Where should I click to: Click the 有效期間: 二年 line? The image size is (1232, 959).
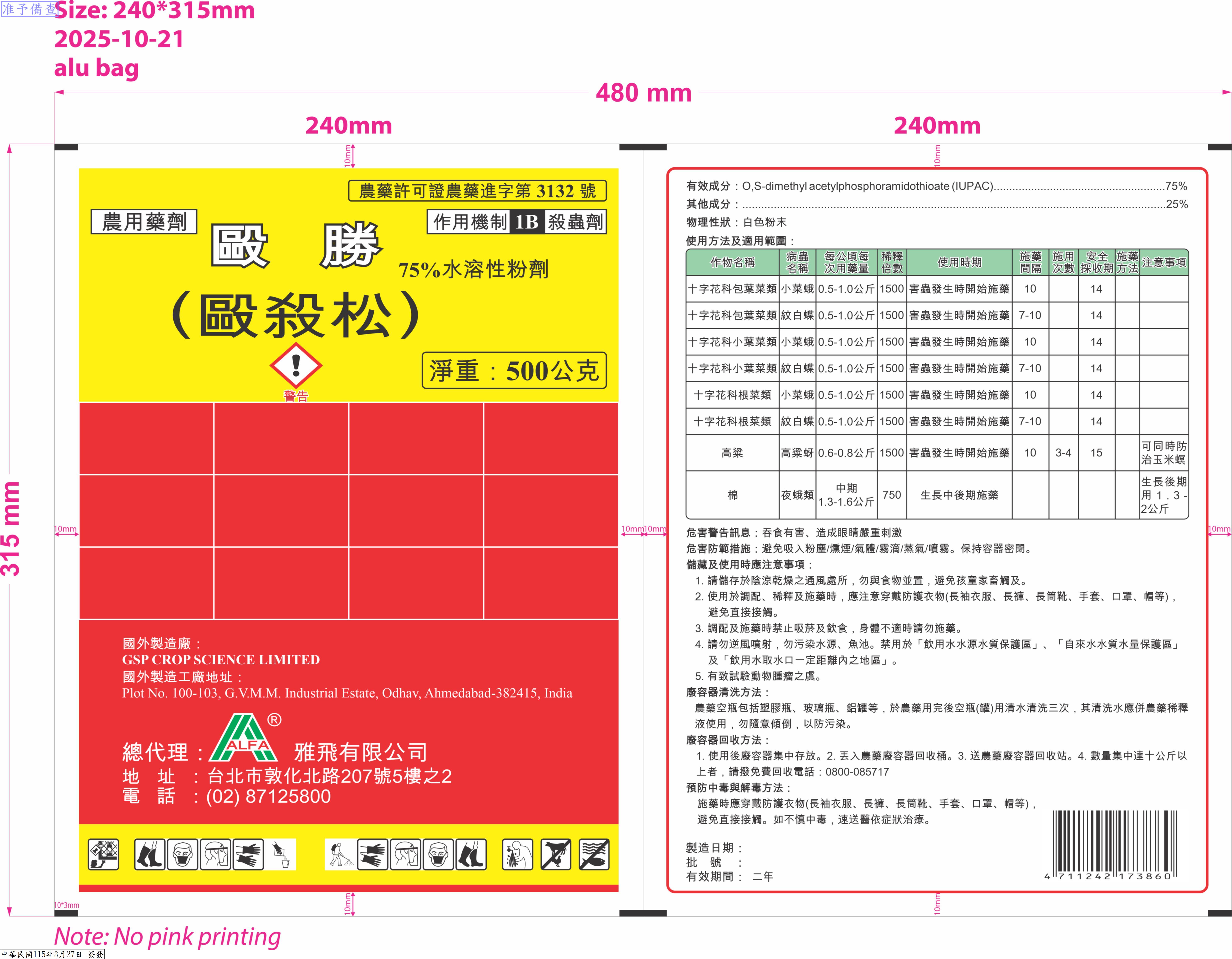tap(730, 877)
